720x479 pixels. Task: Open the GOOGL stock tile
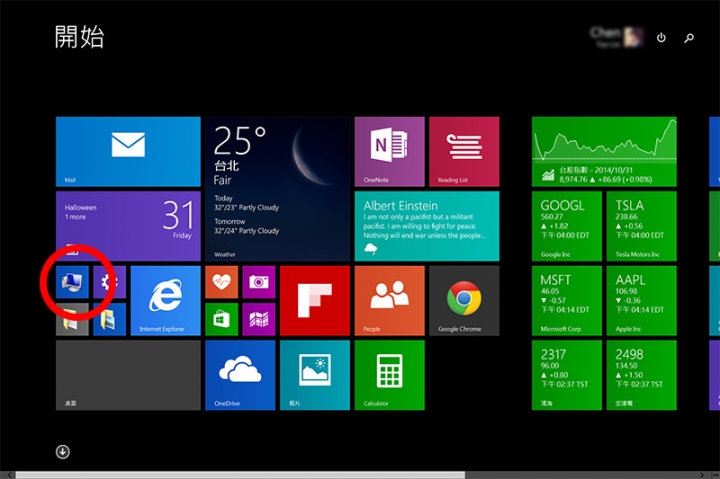tap(567, 226)
